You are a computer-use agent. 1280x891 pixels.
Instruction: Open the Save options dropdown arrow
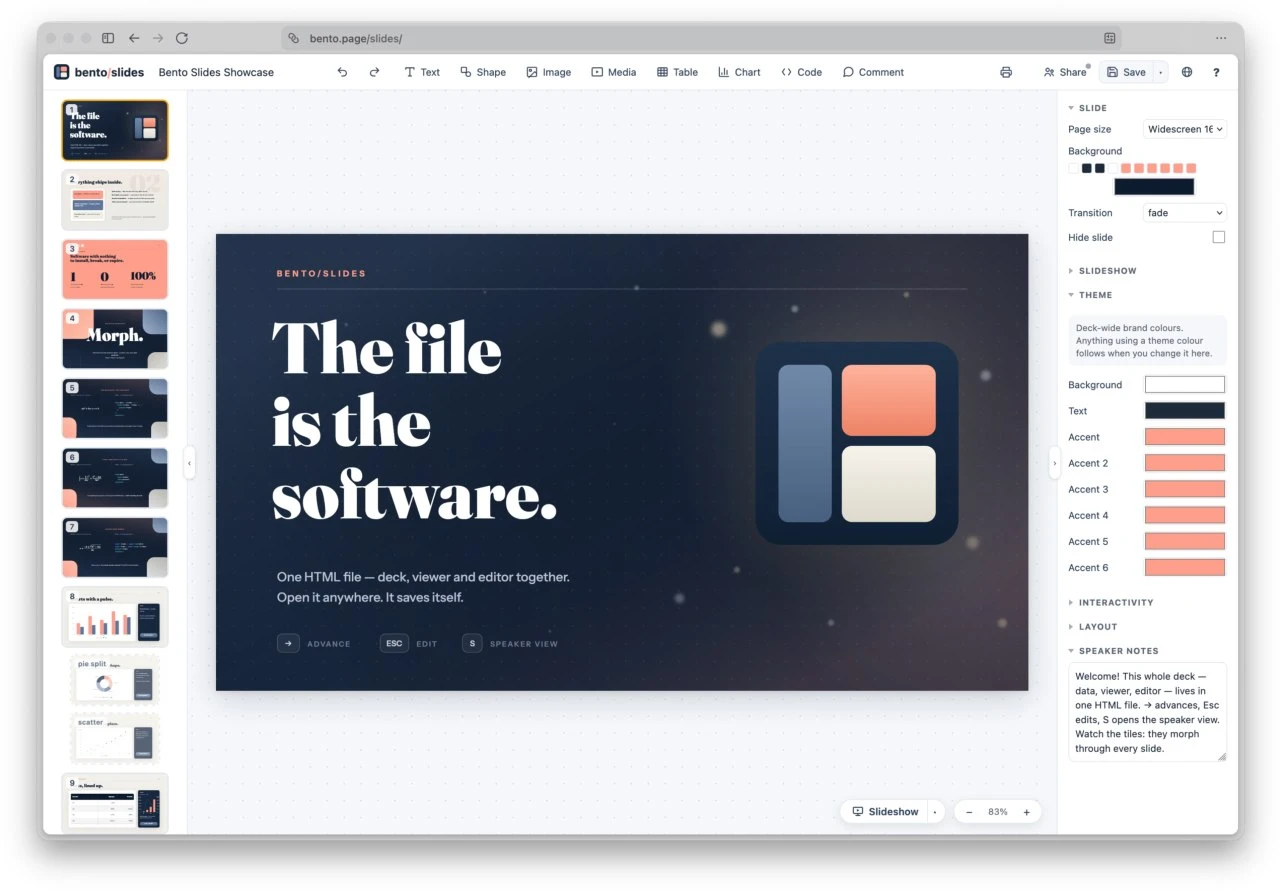[1161, 72]
